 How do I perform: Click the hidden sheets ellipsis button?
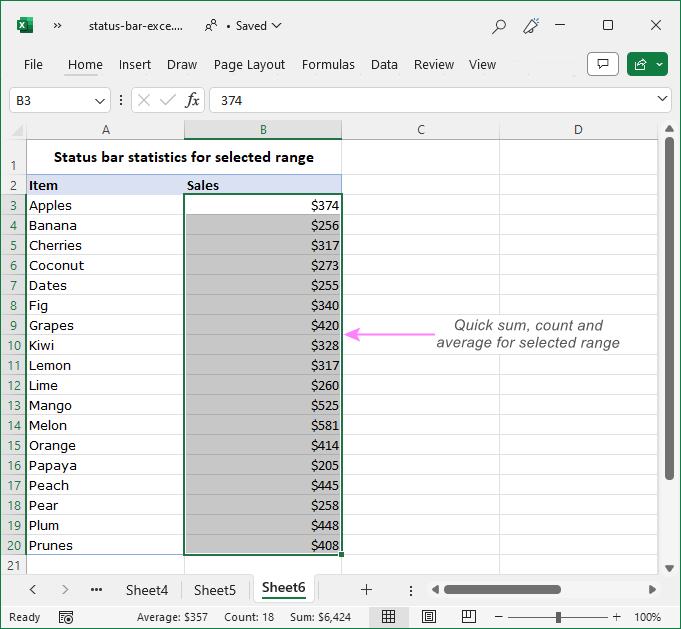point(96,590)
